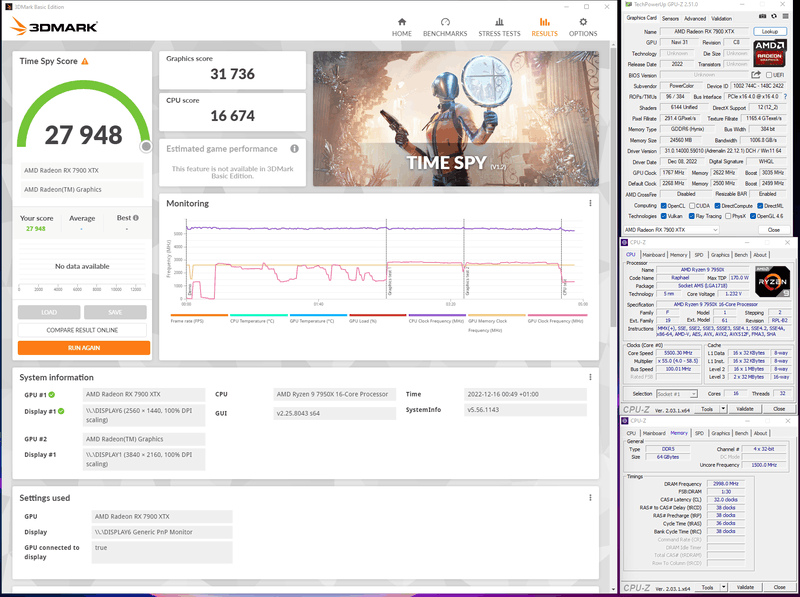Open the Socket #1 Selection dropdown

(677, 394)
